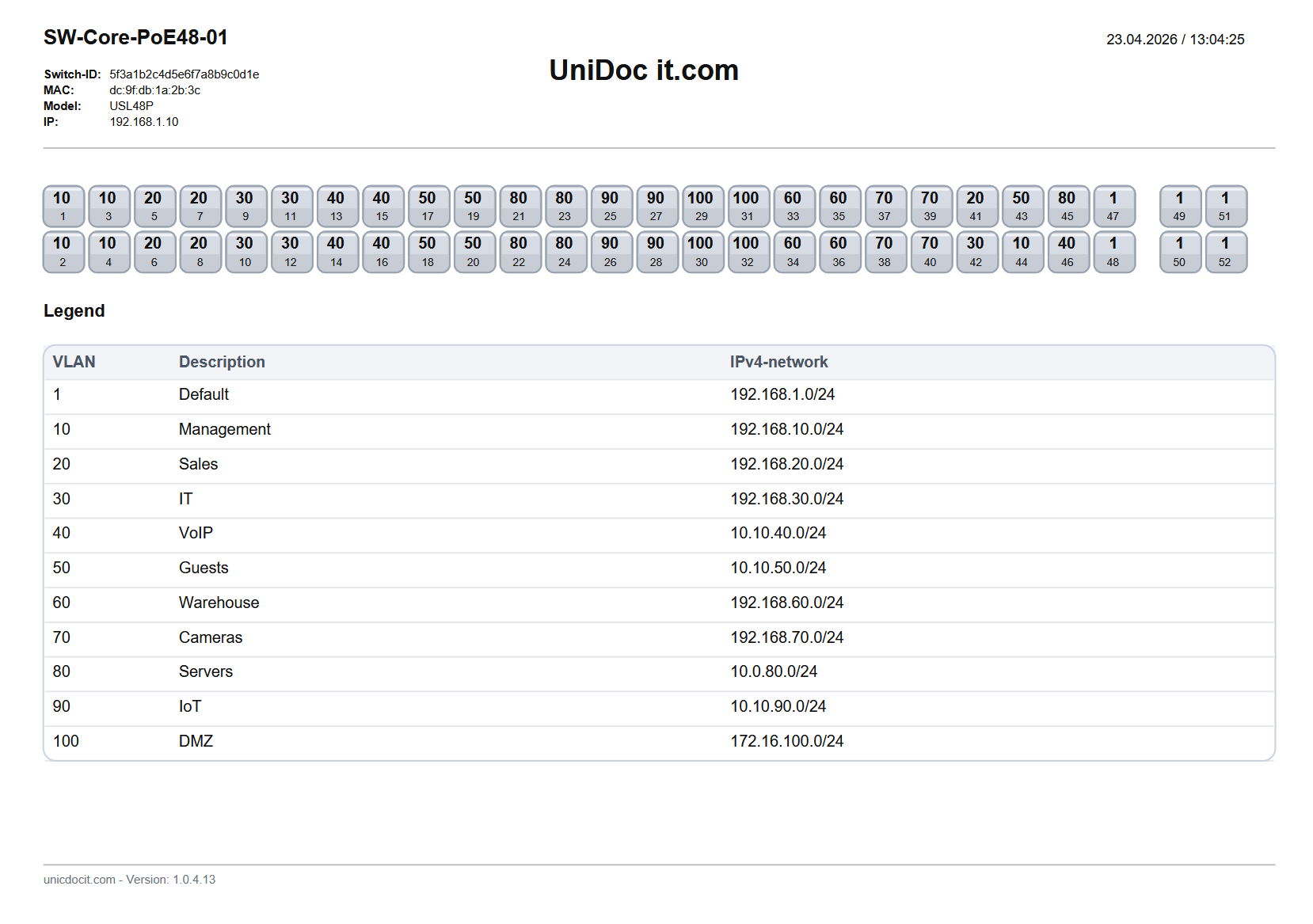Click the DMZ network 172.16.100.0/24 entry
This screenshot has width=1313, height=924.
point(787,741)
